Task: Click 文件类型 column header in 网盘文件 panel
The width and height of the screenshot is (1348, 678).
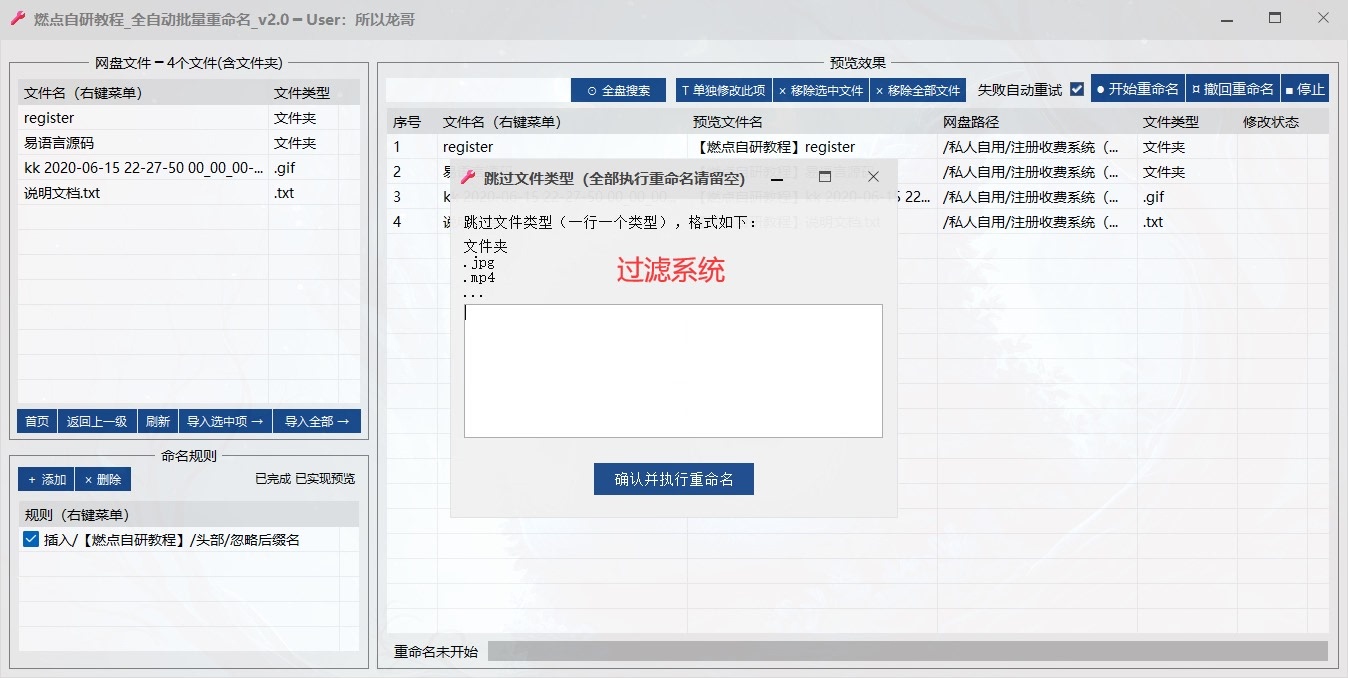Action: click(302, 93)
